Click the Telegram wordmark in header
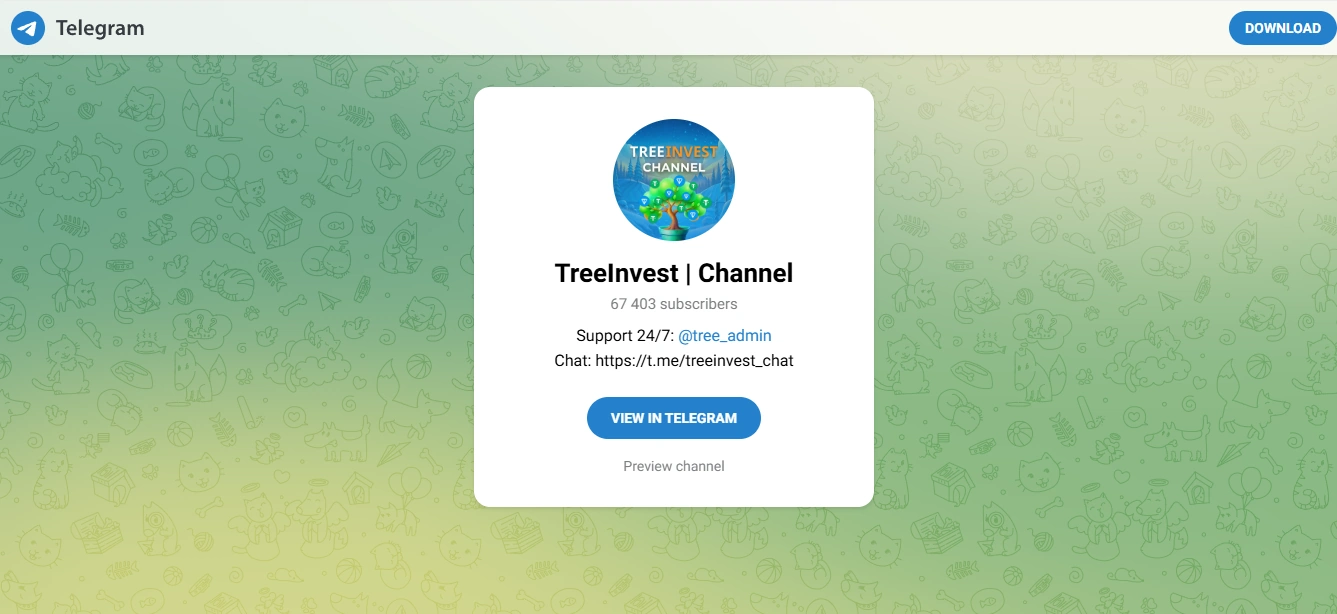 (x=100, y=28)
